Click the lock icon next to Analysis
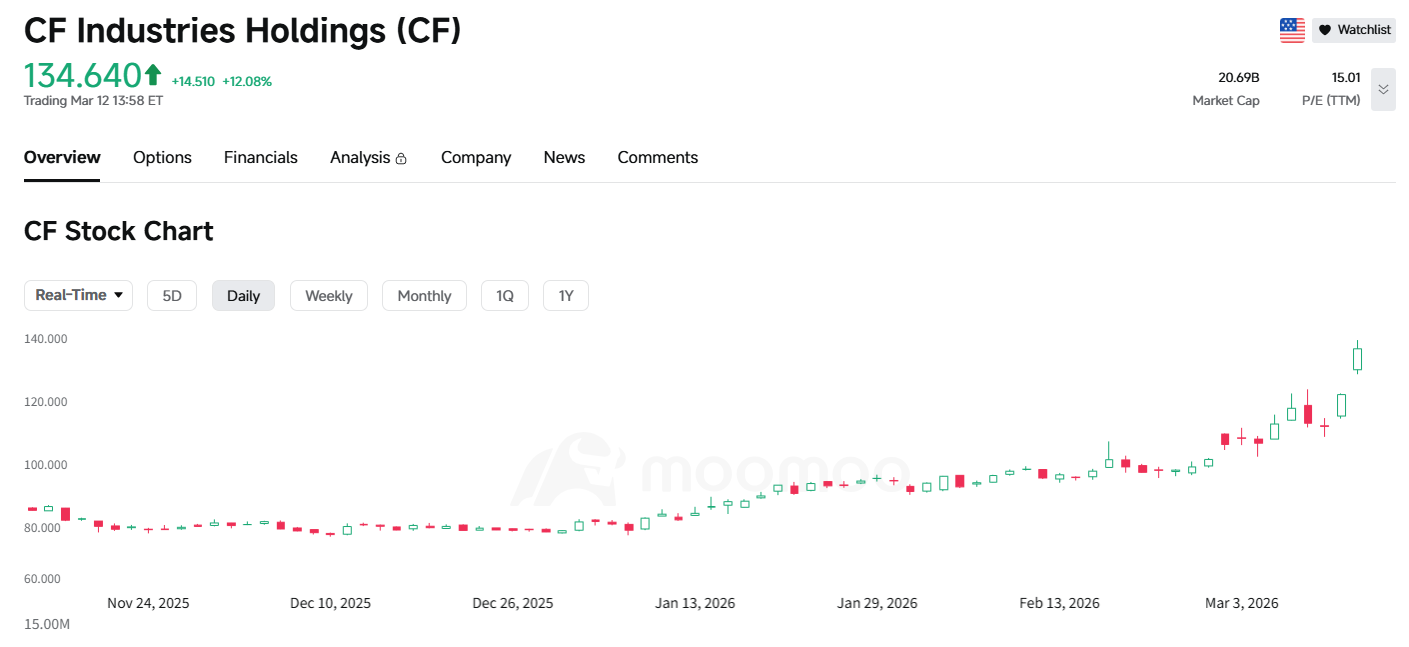 [x=401, y=159]
